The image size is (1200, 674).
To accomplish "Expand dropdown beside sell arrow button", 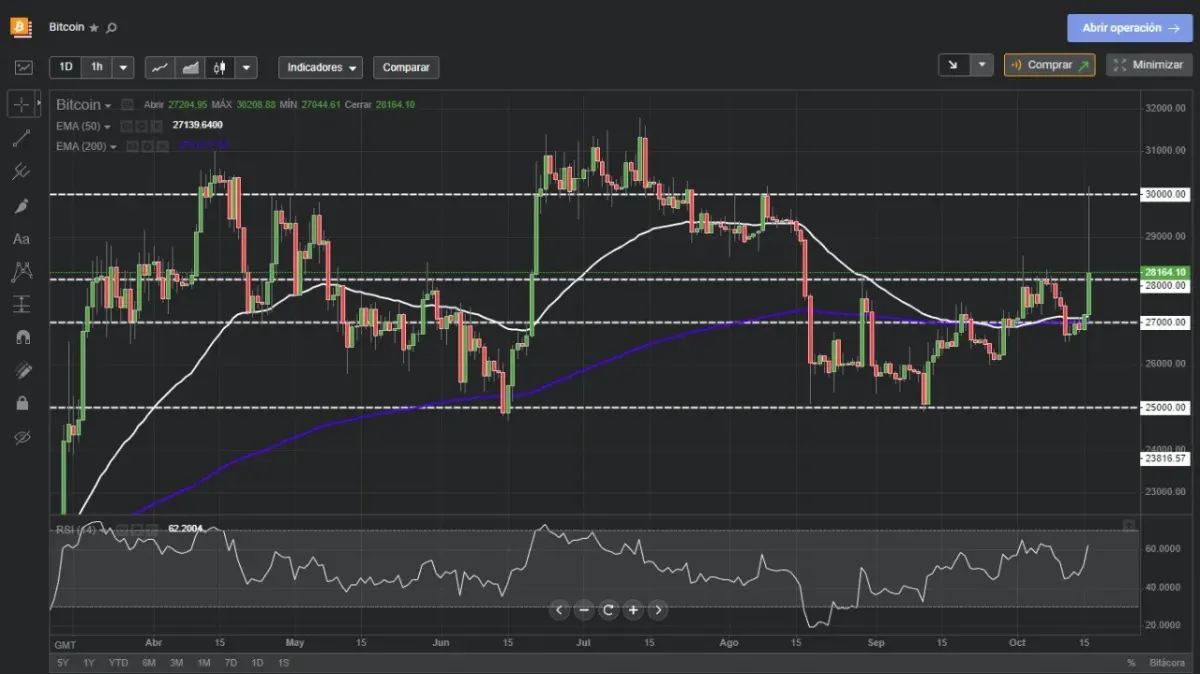I will pos(982,65).
